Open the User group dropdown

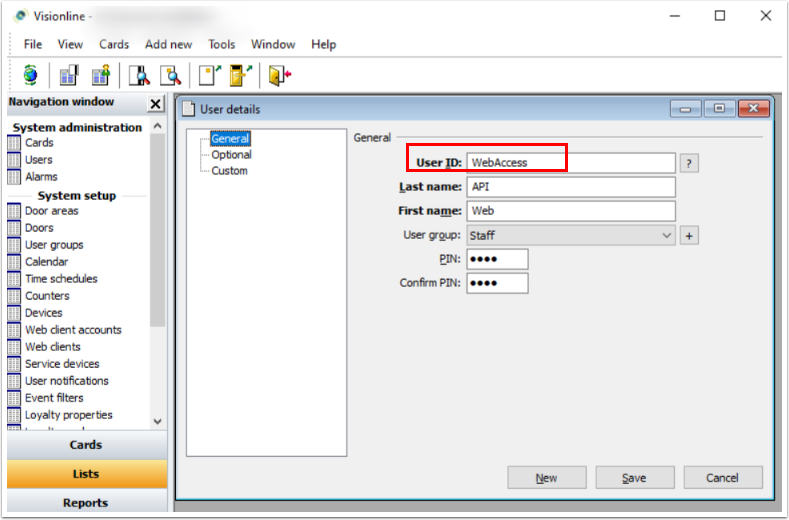pyautogui.click(x=667, y=236)
